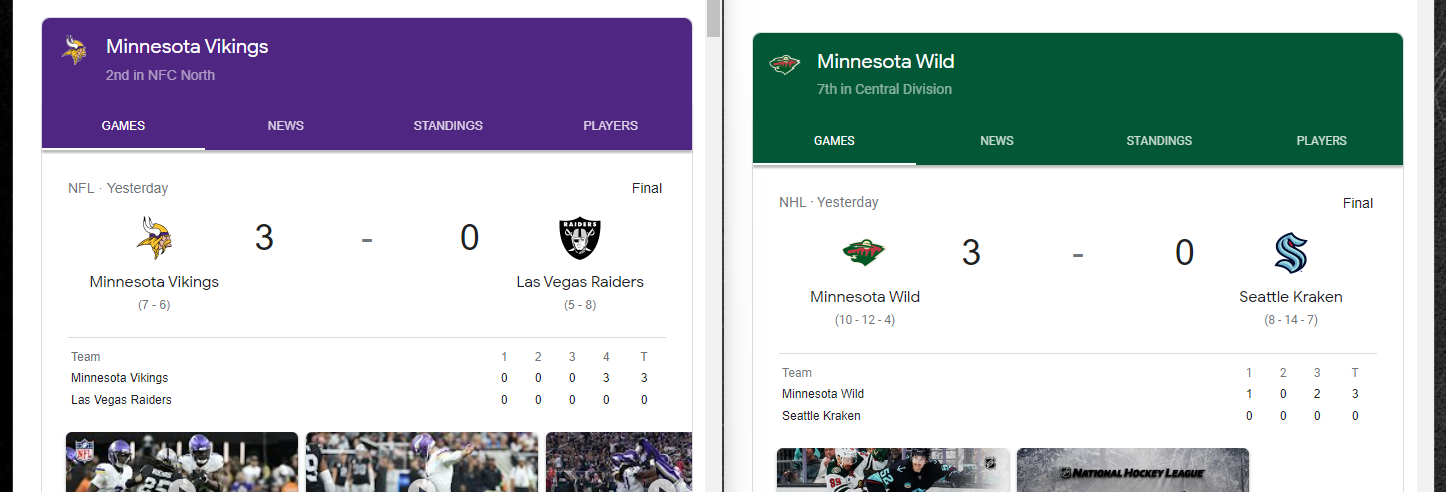Click the Las Vegas Raiders shield logo

[580, 238]
